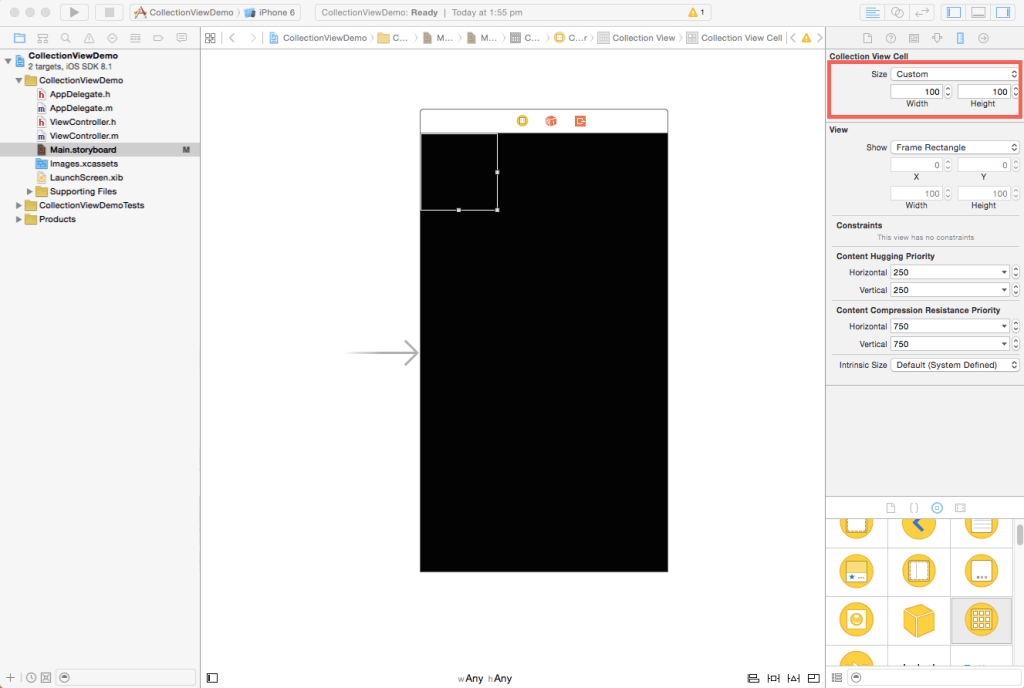Increment the cell Width stepper
This screenshot has width=1024, height=688.
tap(948, 89)
